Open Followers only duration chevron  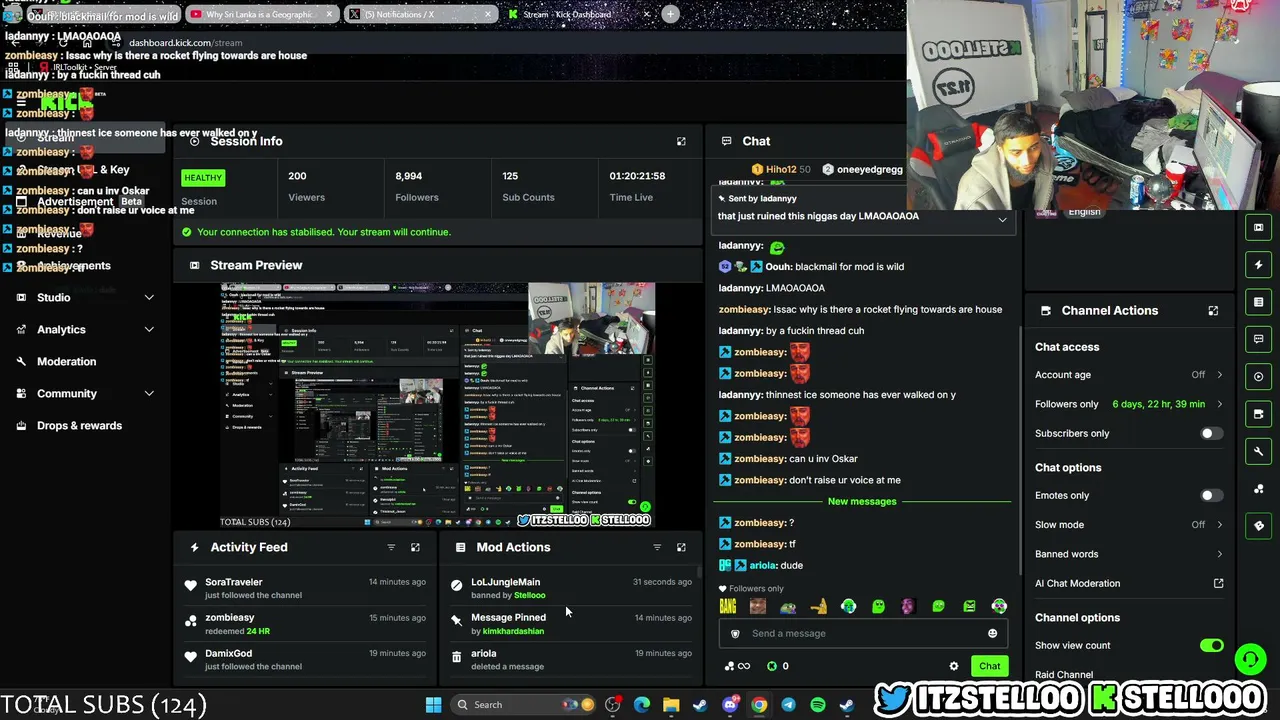coord(1219,404)
